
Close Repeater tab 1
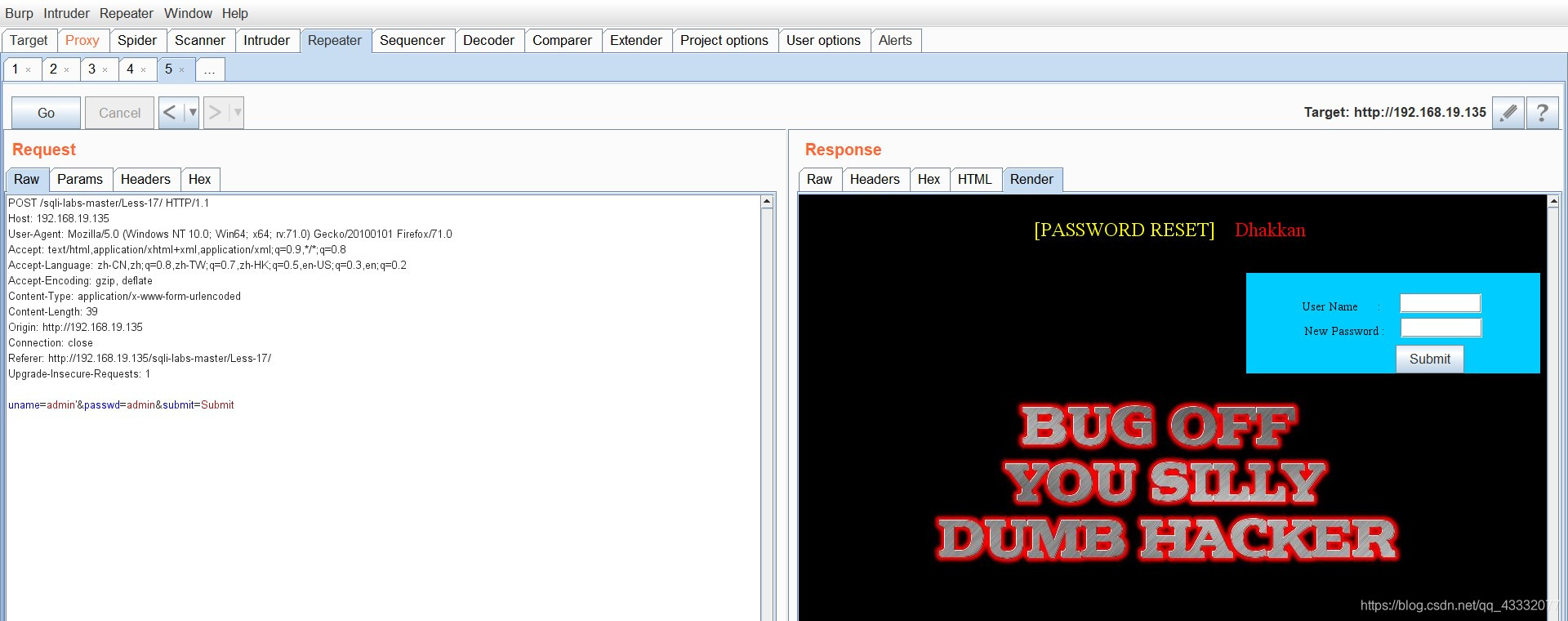pos(29,70)
